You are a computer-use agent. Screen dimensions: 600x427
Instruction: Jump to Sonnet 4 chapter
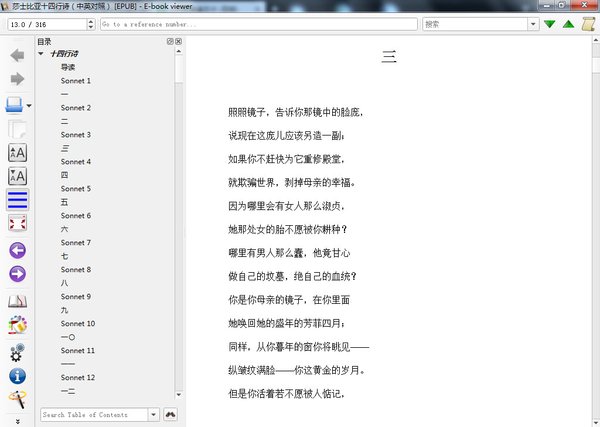point(76,162)
